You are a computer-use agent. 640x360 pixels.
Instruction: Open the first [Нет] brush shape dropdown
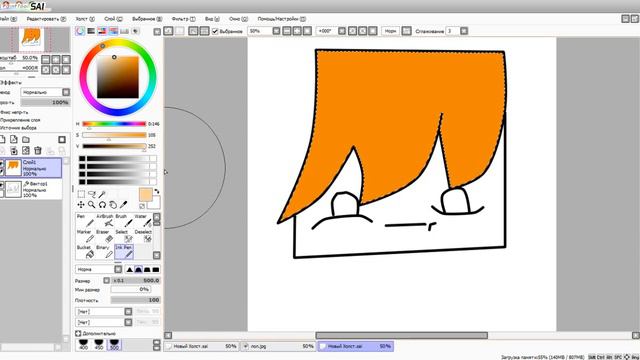pyautogui.click(x=128, y=312)
